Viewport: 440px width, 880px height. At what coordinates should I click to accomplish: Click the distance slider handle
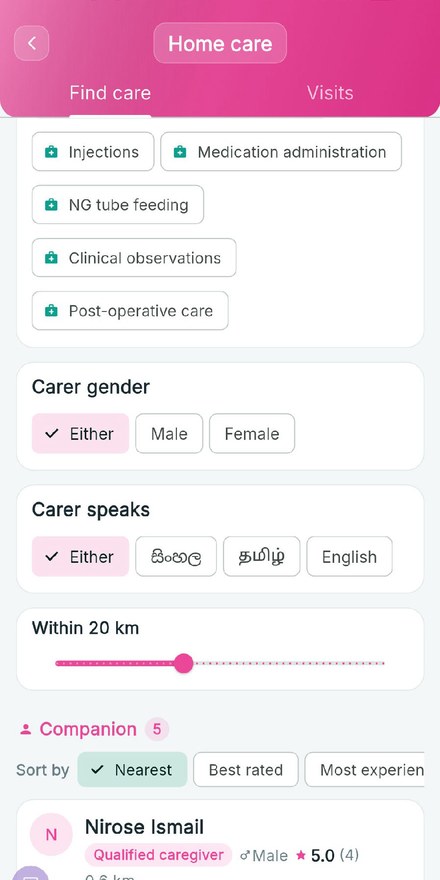pos(183,663)
